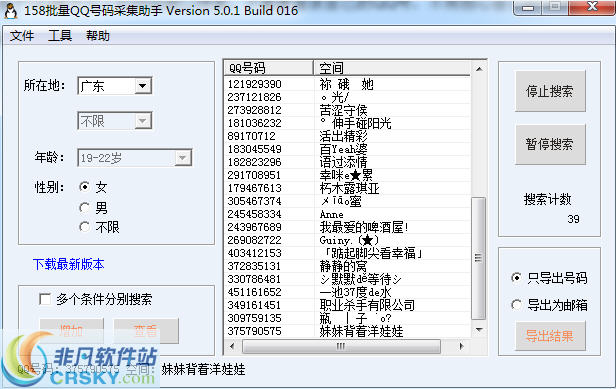Select the row 403412153 踮起脚尖看幸福
Image resolution: width=616 pixels, height=389 pixels.
pyautogui.click(x=348, y=253)
